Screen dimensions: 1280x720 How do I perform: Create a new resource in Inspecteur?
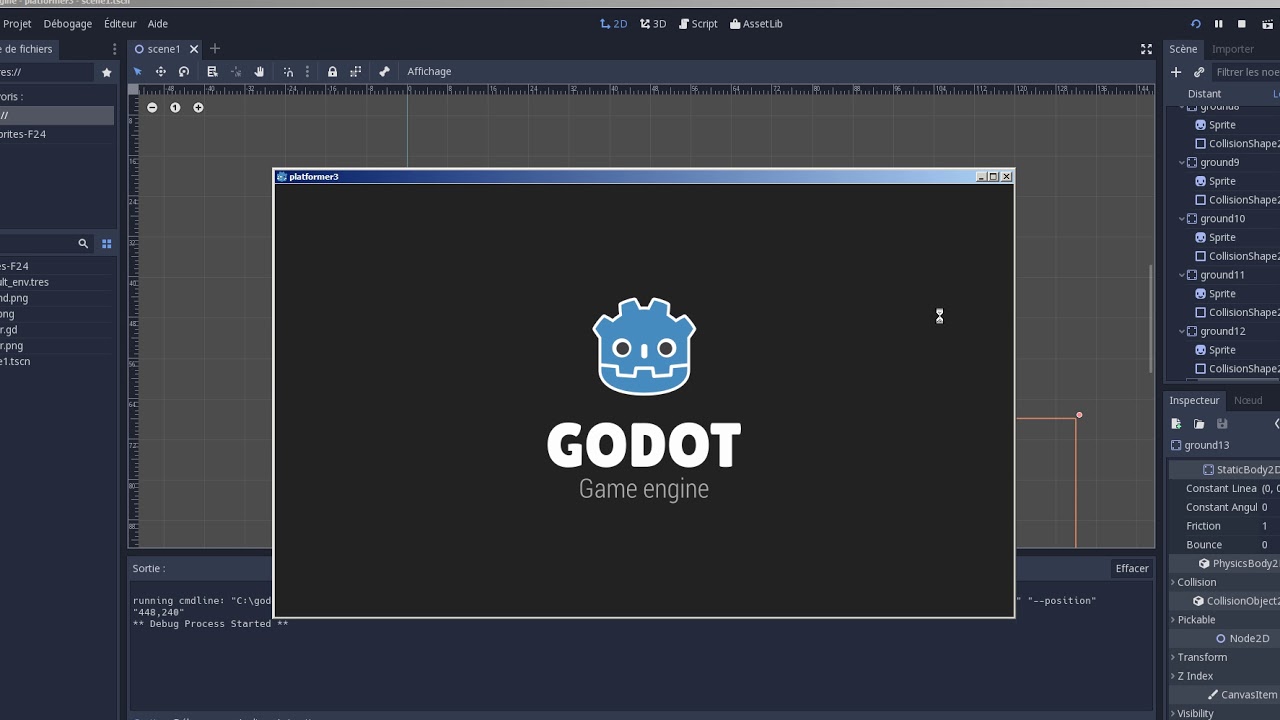point(1177,424)
